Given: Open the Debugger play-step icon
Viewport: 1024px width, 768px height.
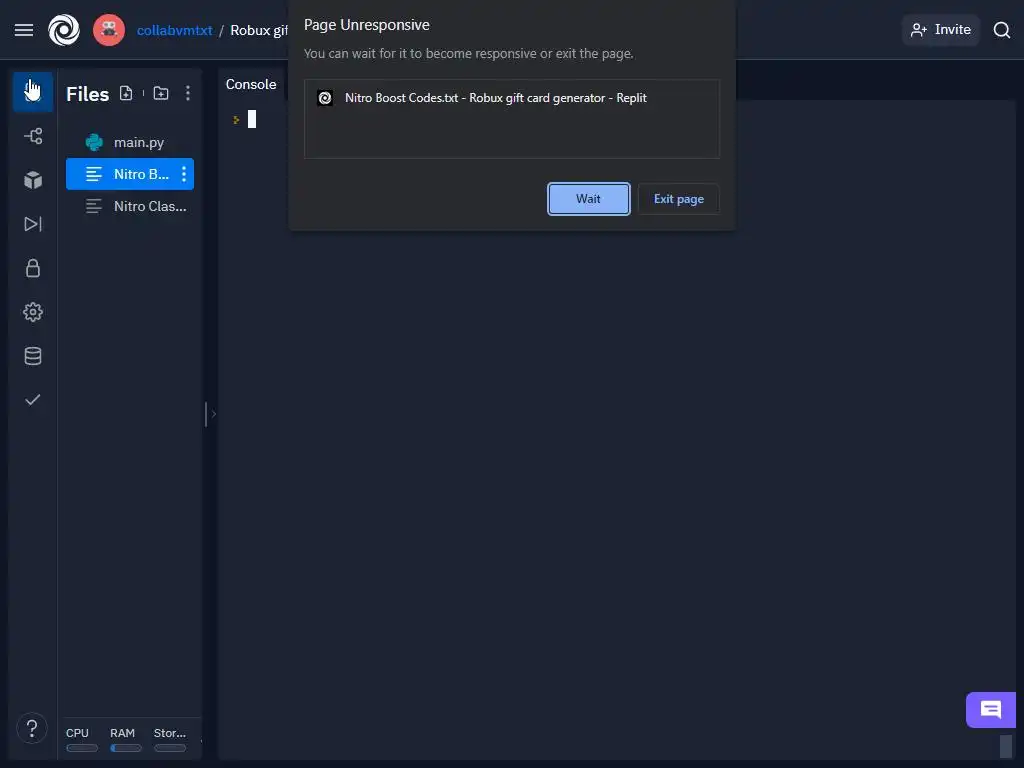Looking at the screenshot, I should (x=33, y=224).
